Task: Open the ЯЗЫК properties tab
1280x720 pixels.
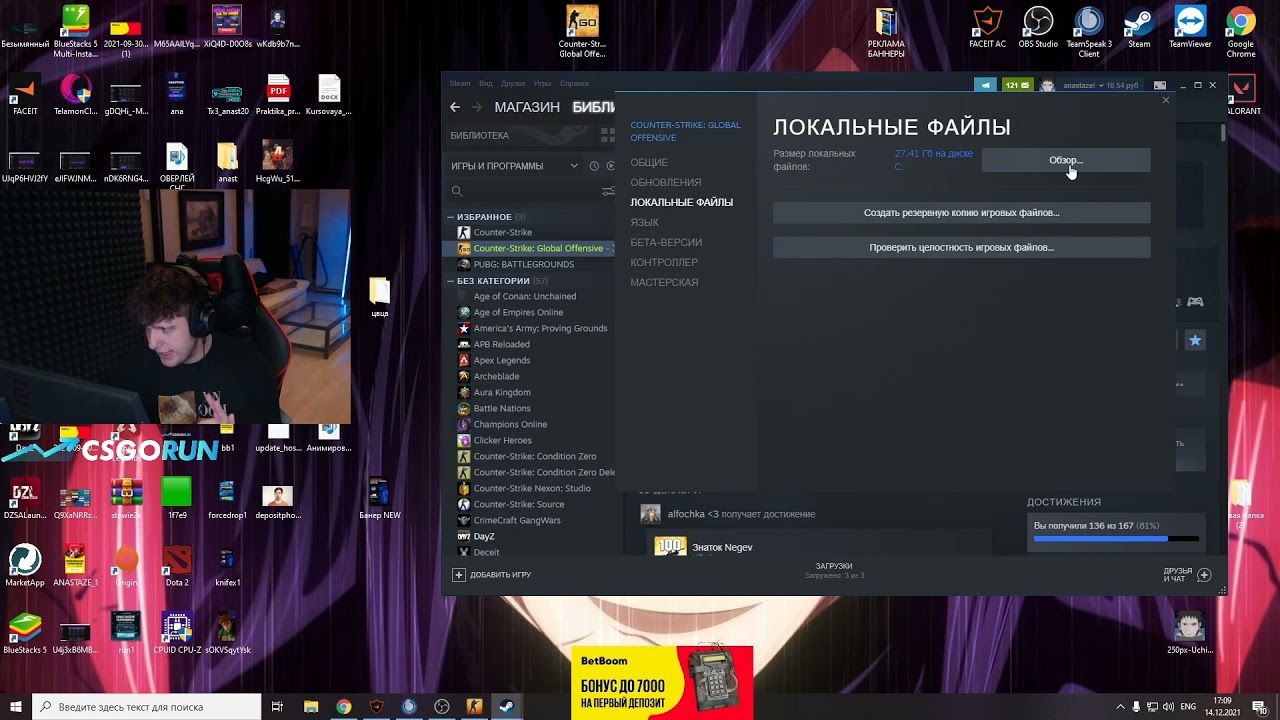Action: point(644,222)
